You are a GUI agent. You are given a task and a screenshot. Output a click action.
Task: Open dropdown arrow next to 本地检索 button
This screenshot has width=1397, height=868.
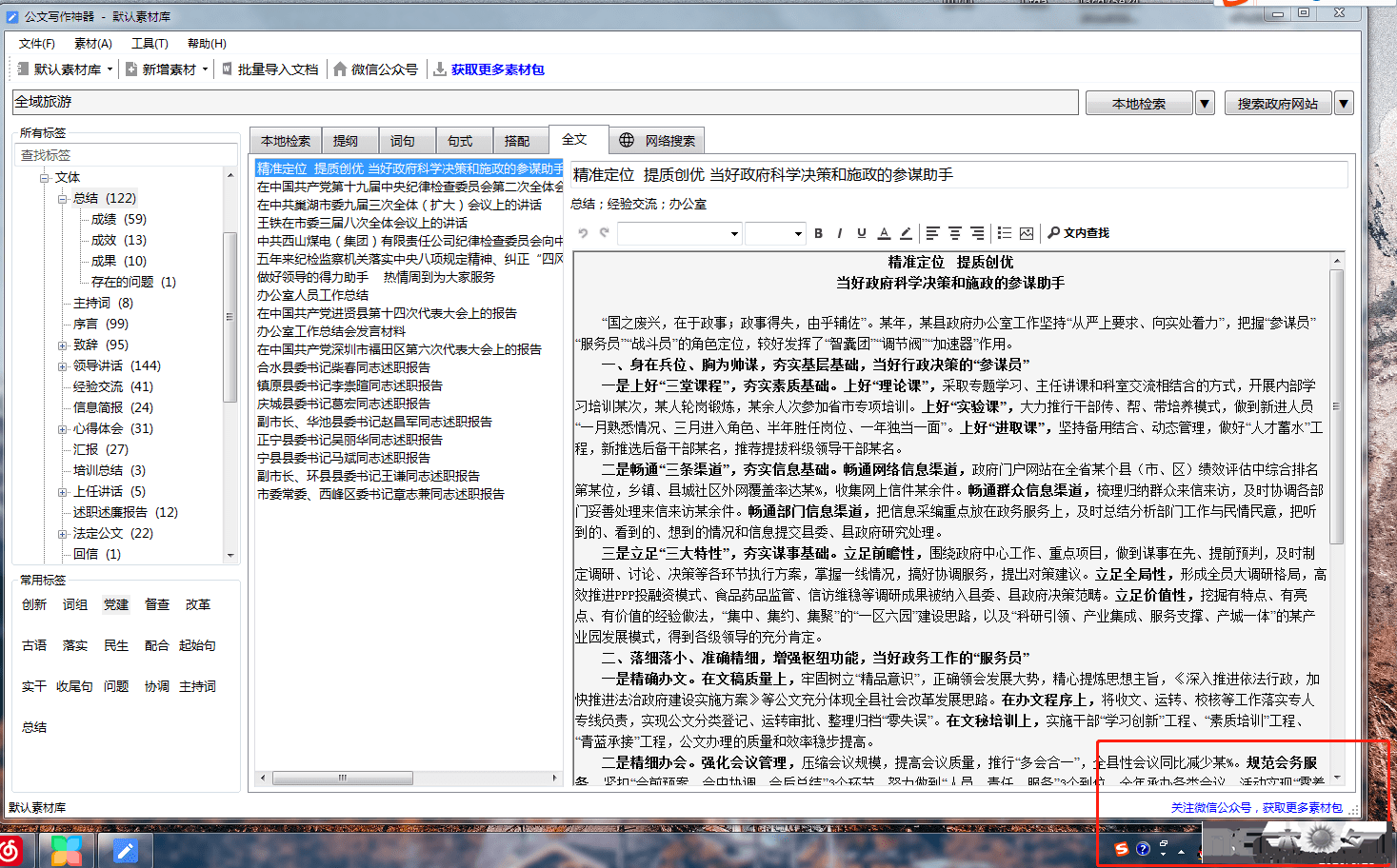[1205, 104]
